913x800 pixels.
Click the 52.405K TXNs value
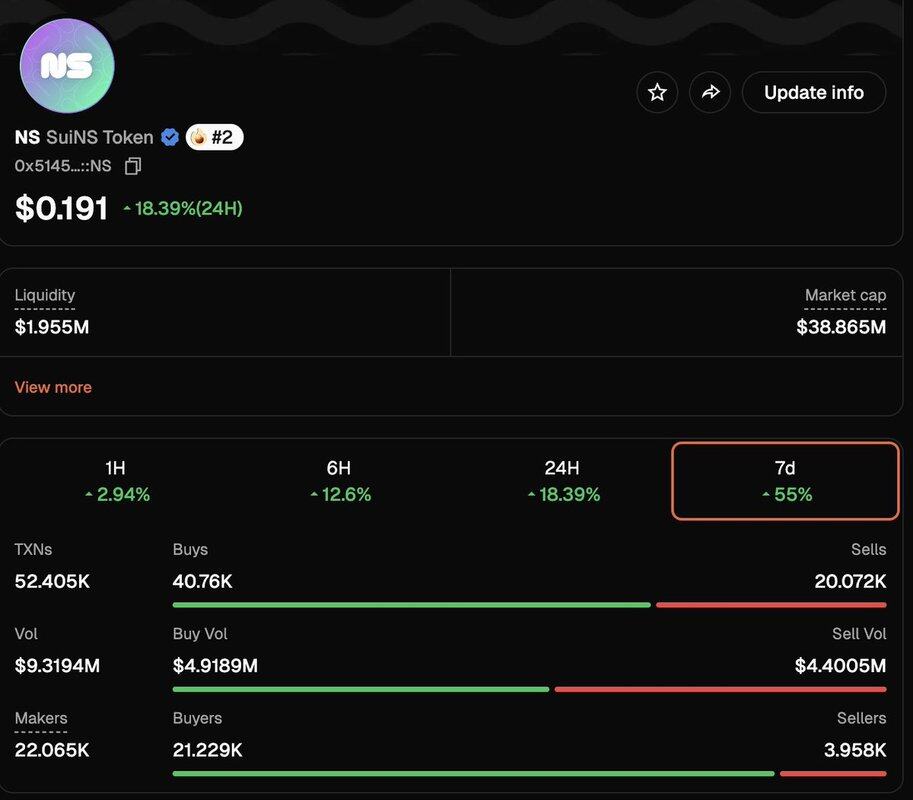pos(52,581)
